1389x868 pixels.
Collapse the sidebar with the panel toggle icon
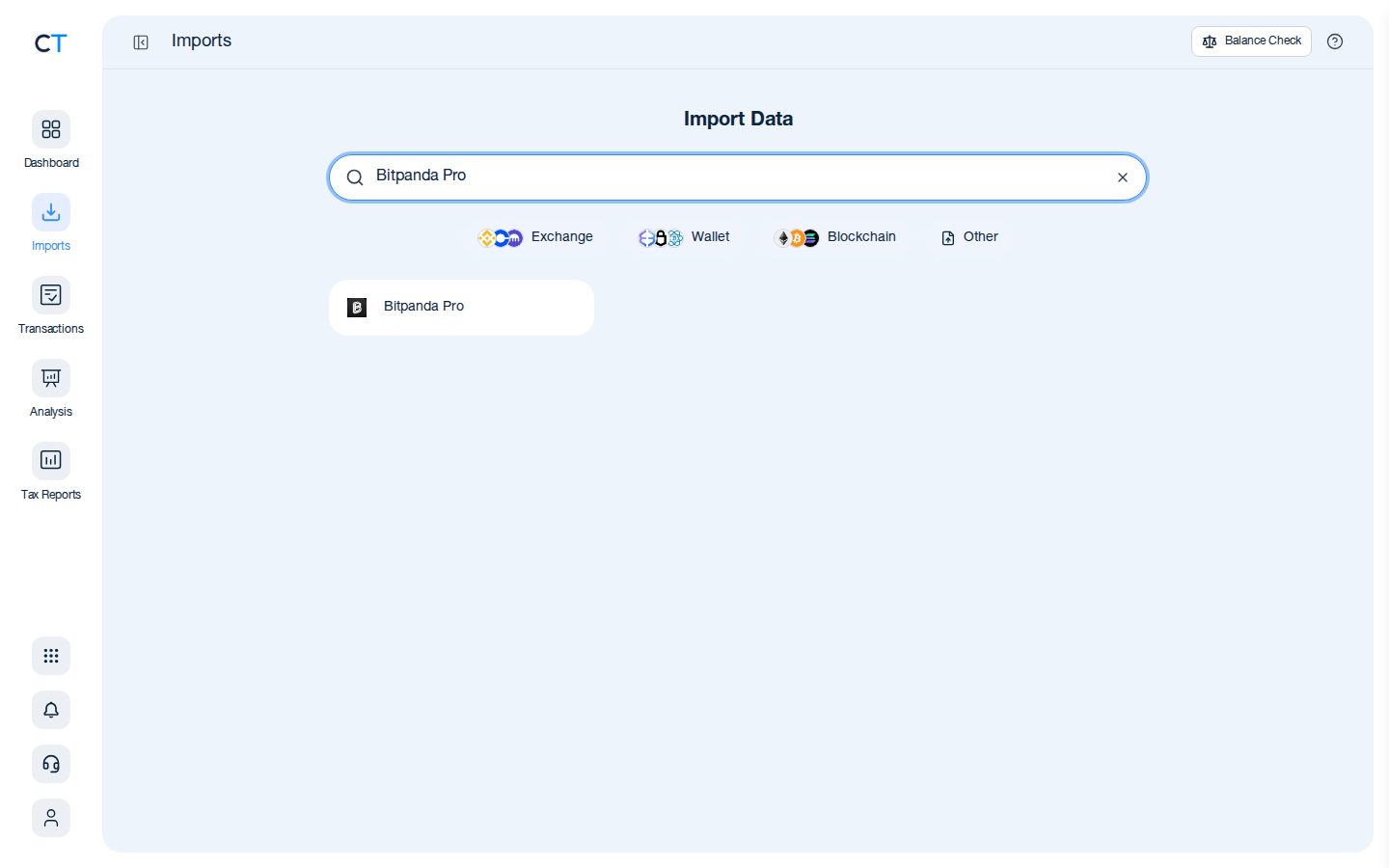(141, 41)
